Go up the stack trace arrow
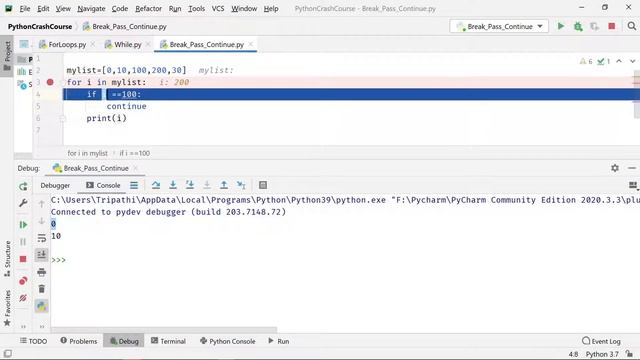 (41, 203)
